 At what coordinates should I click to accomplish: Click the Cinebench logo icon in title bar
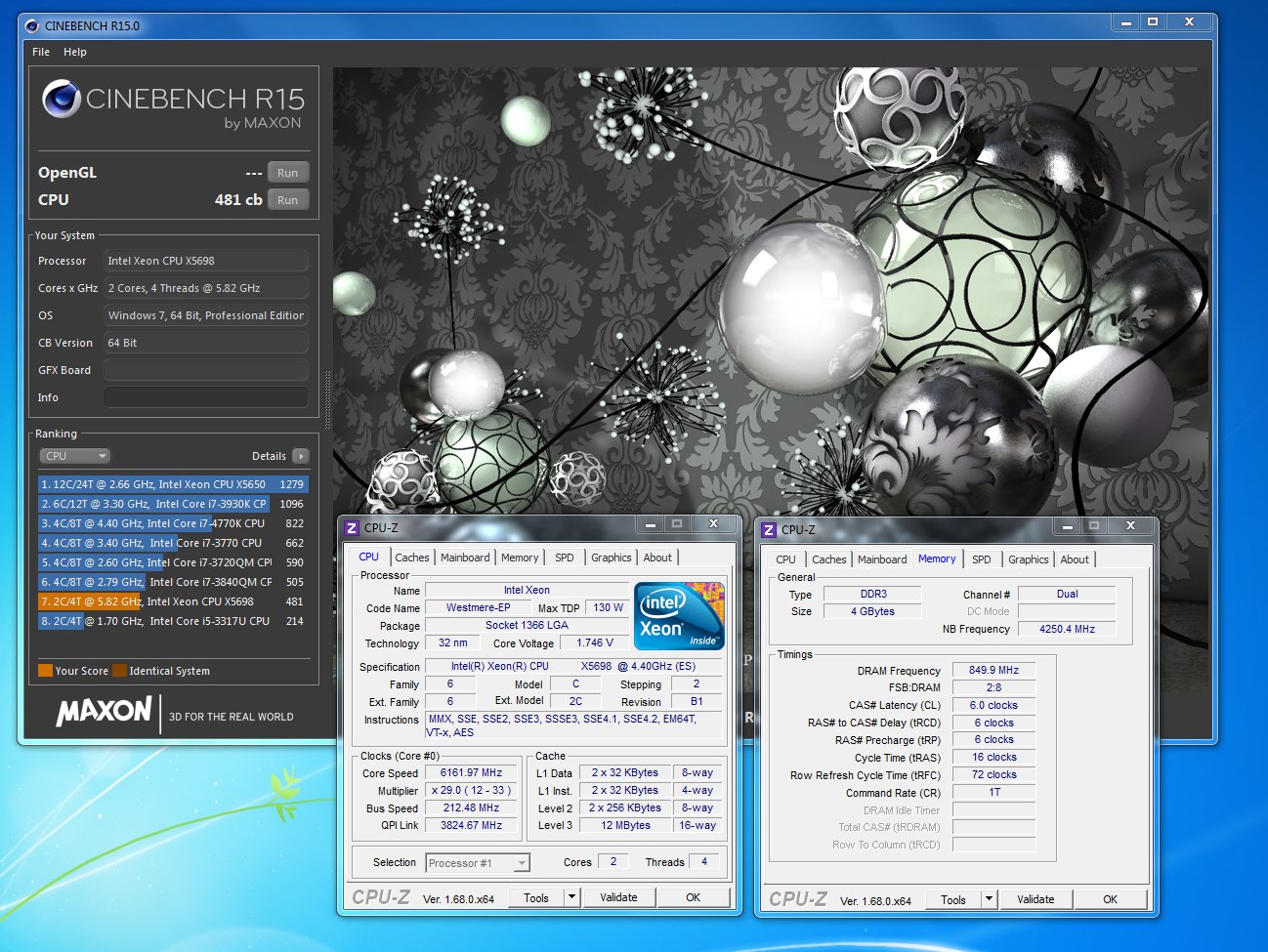tap(31, 25)
